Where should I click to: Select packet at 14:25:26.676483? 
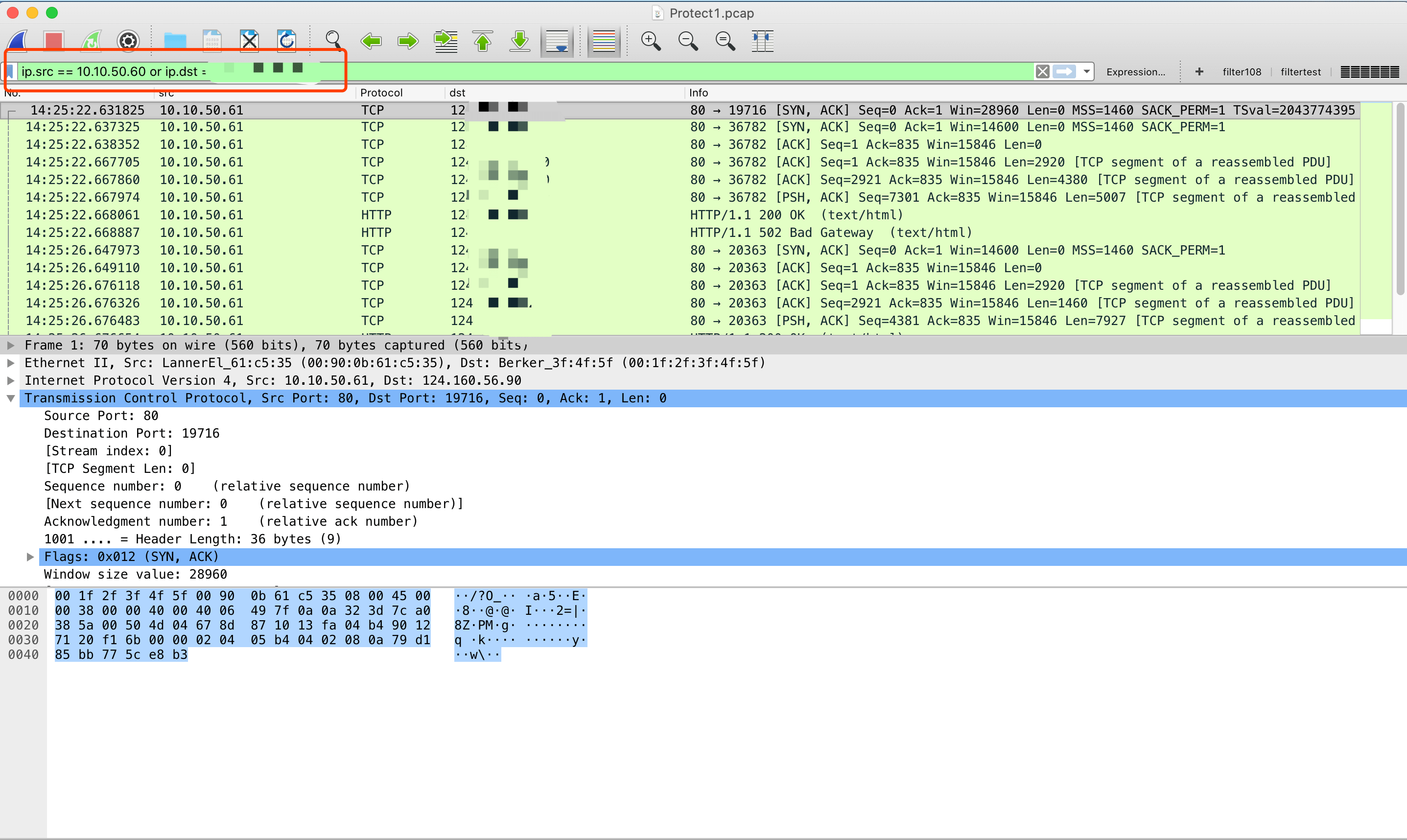[680, 321]
